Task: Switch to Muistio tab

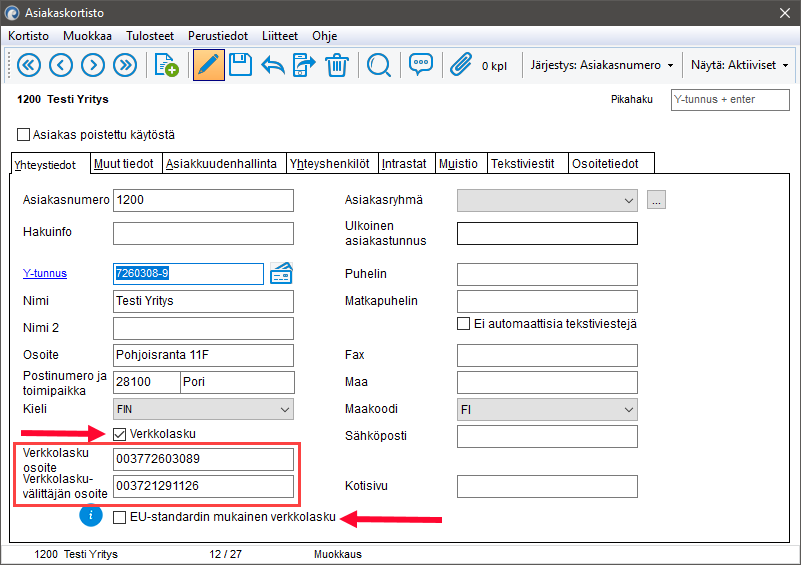Action: pos(461,163)
